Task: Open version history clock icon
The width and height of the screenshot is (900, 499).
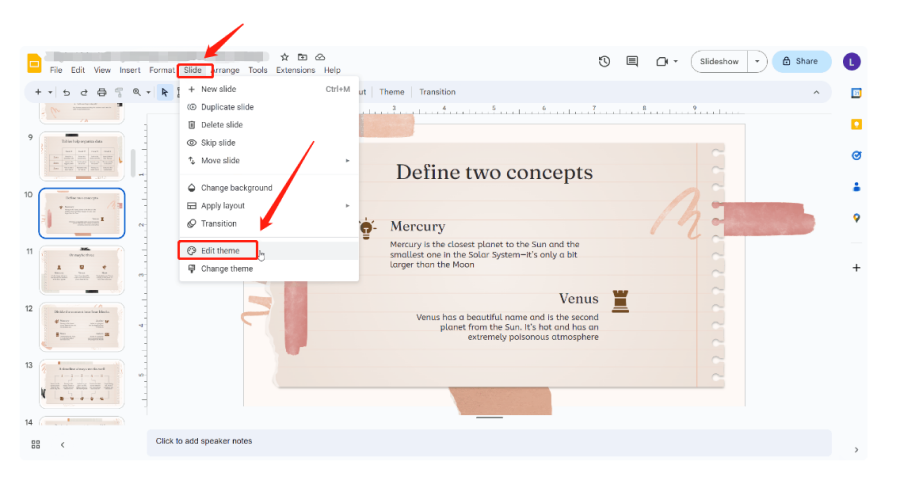Action: [604, 61]
